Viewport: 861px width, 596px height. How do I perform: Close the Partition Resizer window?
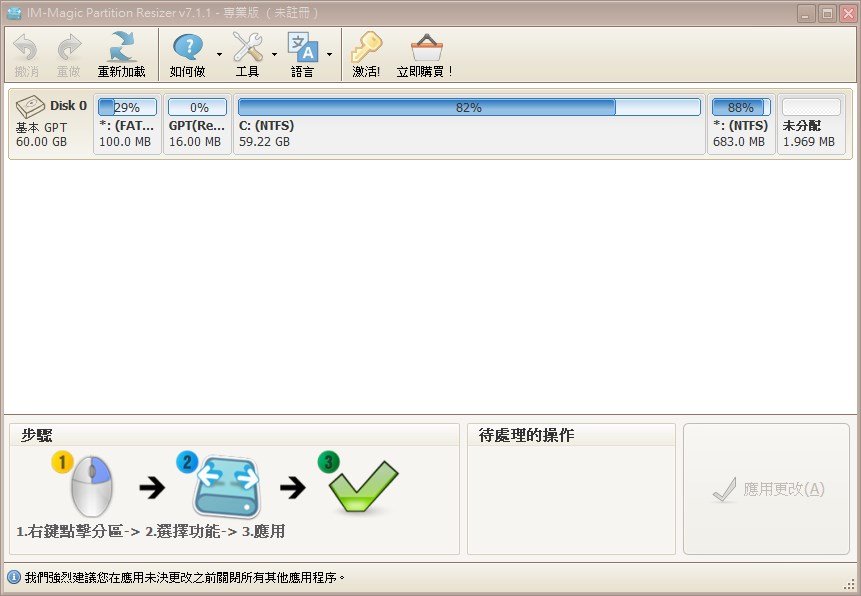click(x=848, y=13)
